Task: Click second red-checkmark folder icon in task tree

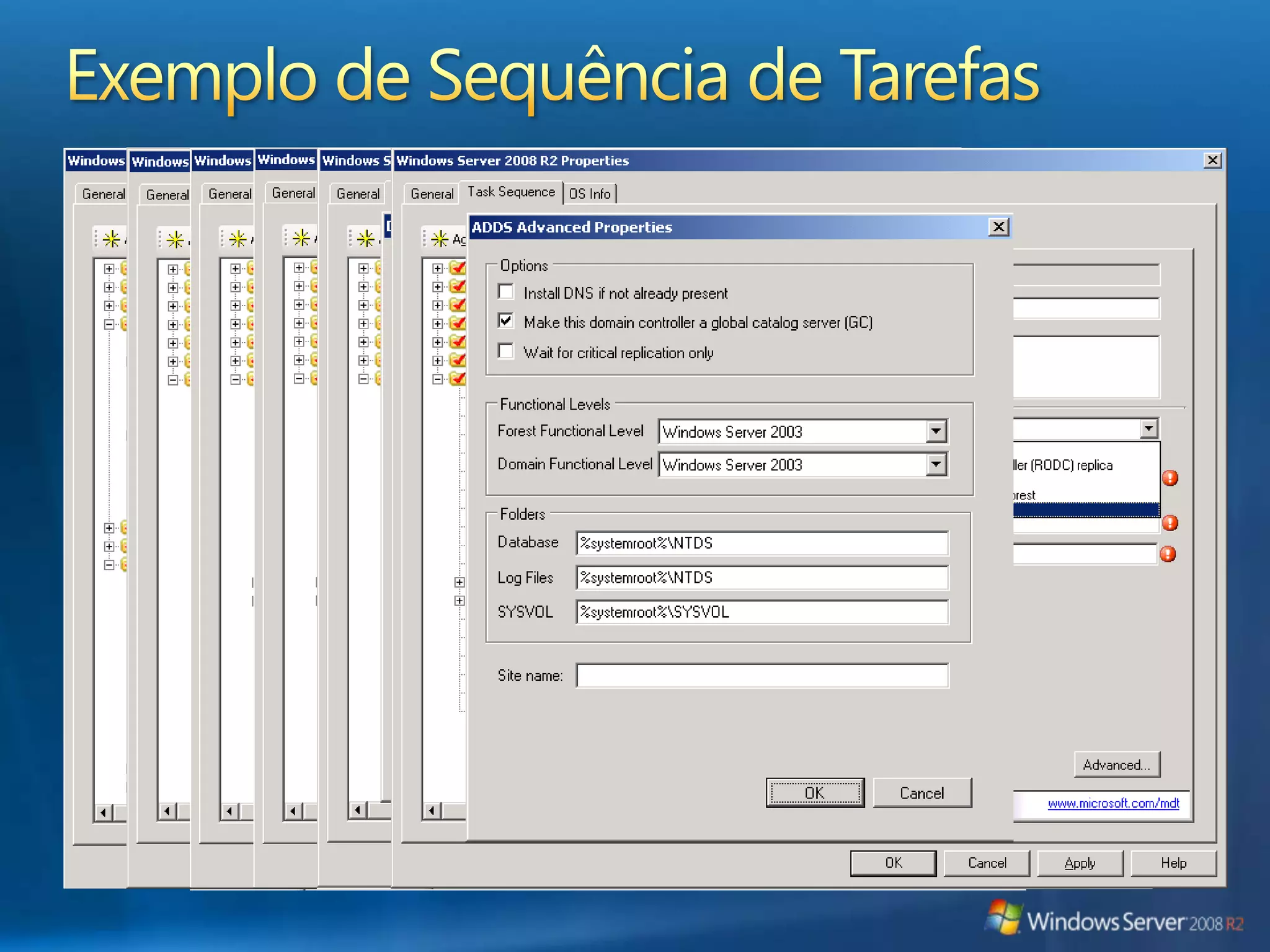Action: click(x=458, y=286)
